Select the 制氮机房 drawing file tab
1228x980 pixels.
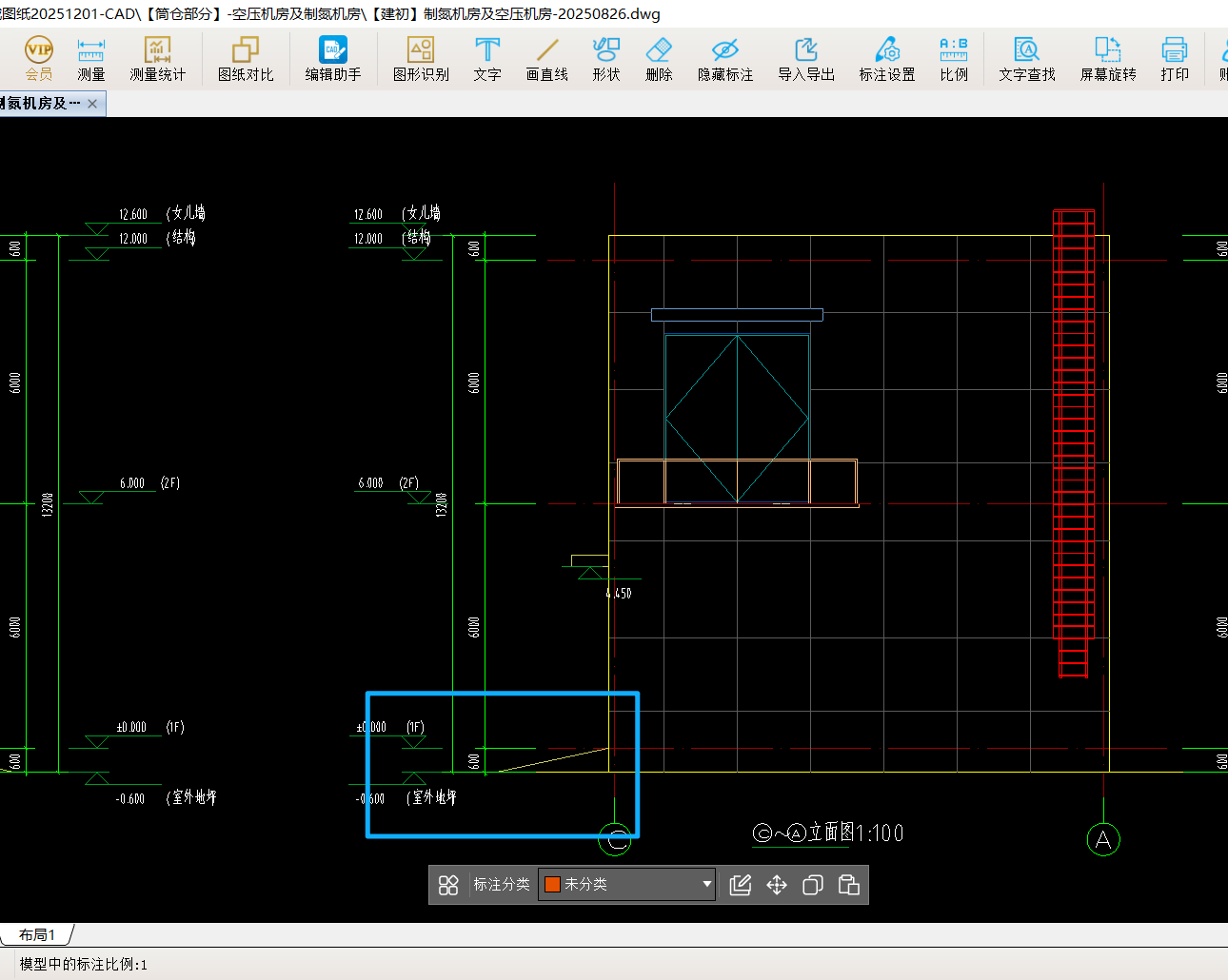point(42,104)
